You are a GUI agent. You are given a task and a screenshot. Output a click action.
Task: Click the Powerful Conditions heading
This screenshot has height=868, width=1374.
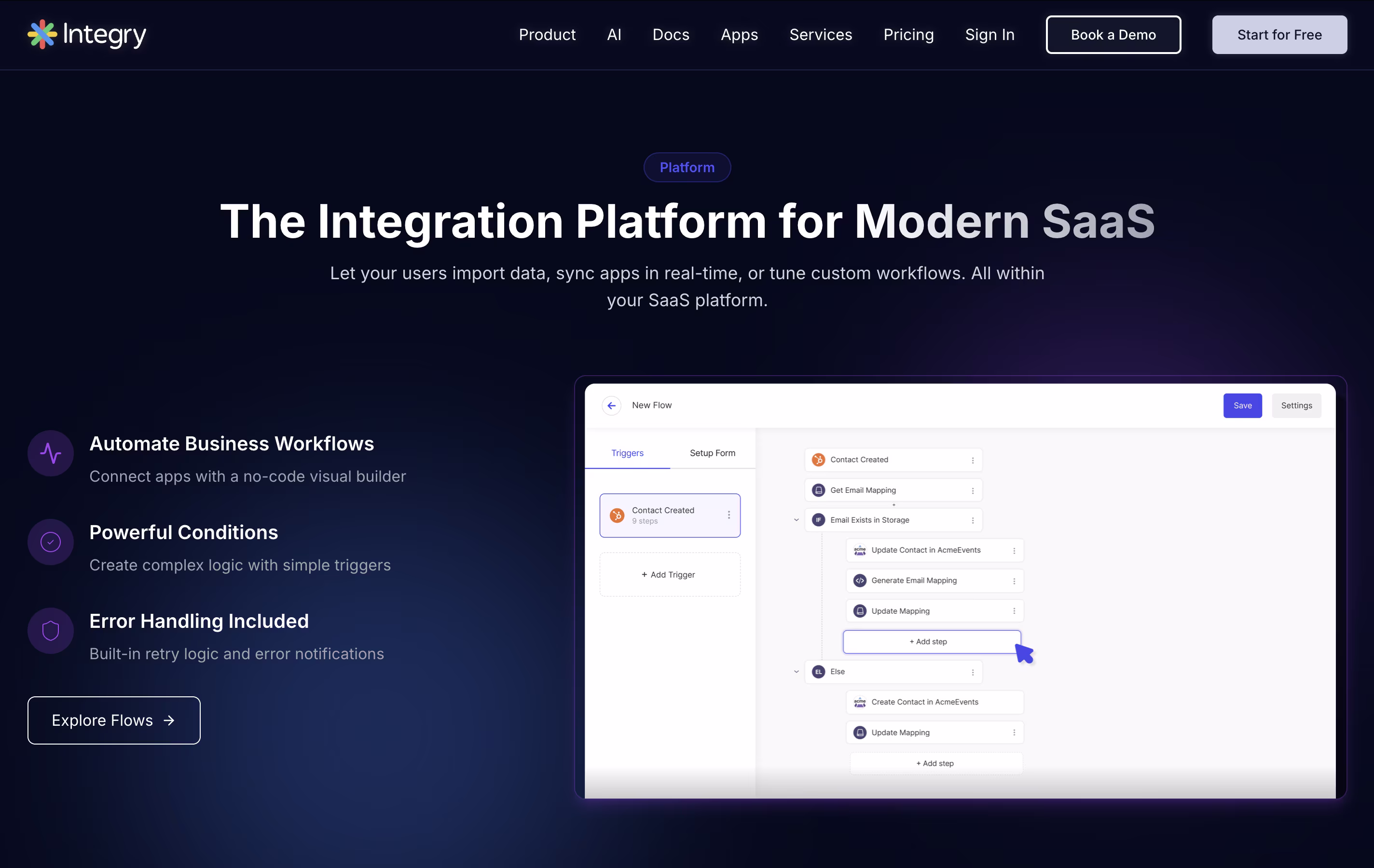pyautogui.click(x=184, y=532)
